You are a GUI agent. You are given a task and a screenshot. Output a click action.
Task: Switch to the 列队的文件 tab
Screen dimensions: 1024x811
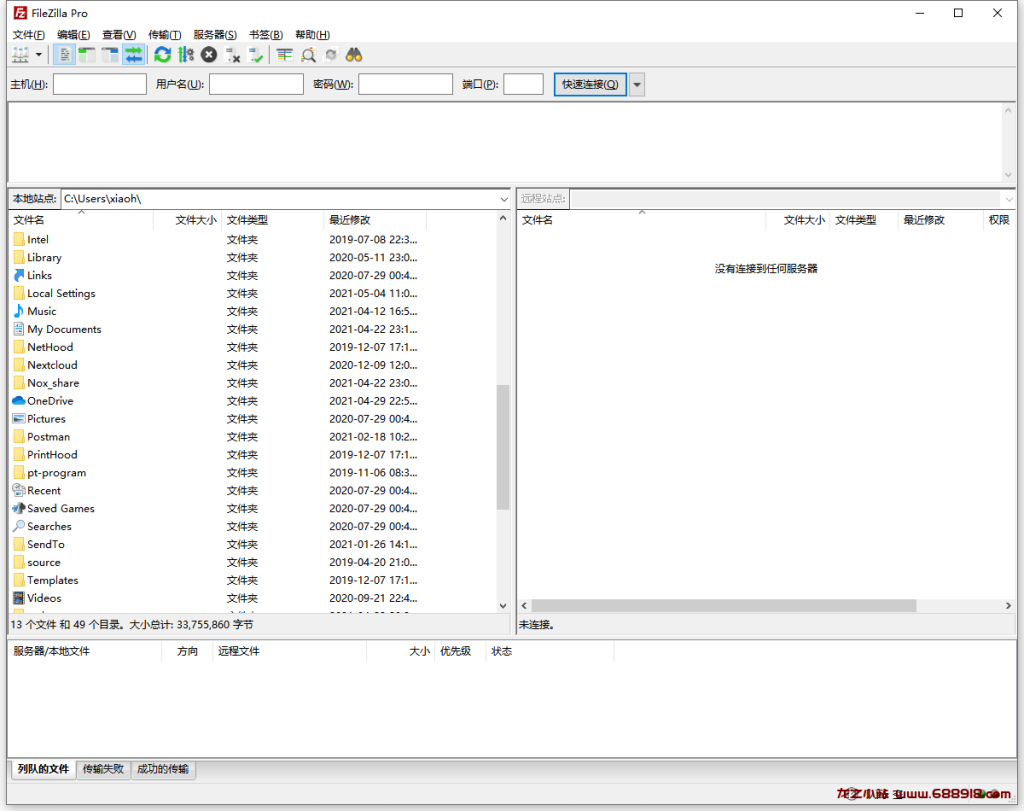point(43,769)
